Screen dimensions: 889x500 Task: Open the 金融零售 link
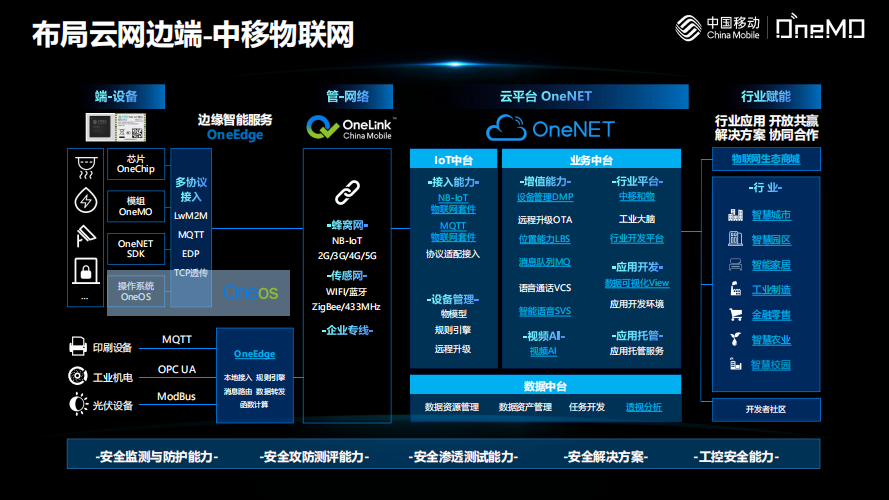[x=771, y=315]
